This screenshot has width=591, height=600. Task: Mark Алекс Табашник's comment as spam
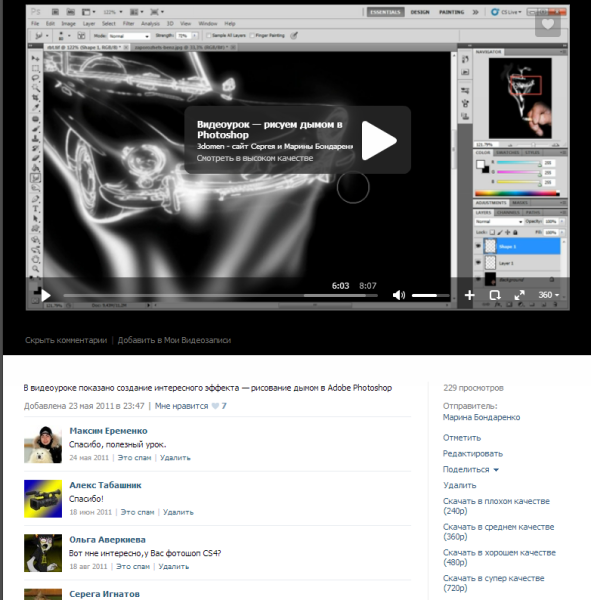137,512
